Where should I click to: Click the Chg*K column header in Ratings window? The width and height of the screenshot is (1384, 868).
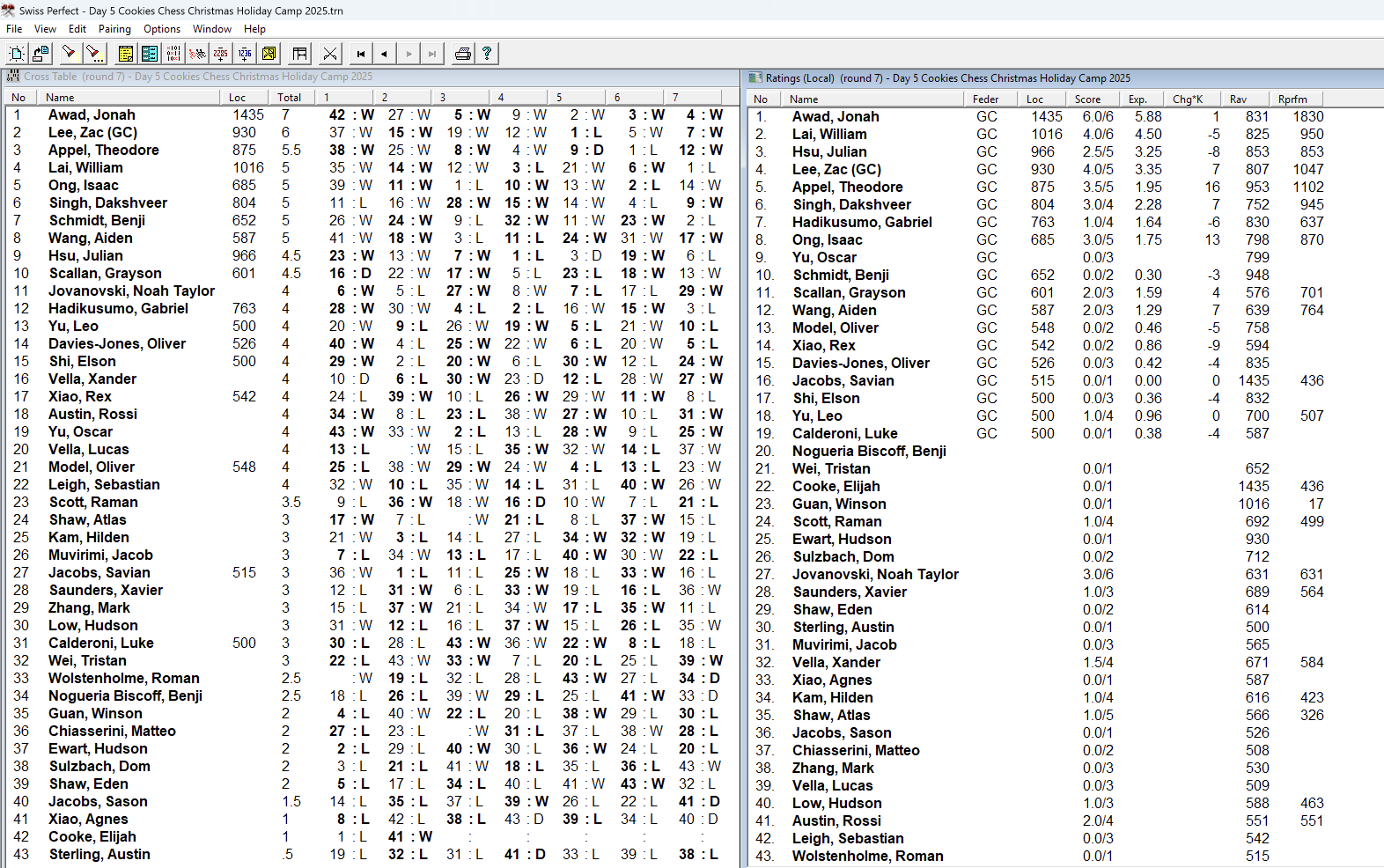coord(1193,99)
